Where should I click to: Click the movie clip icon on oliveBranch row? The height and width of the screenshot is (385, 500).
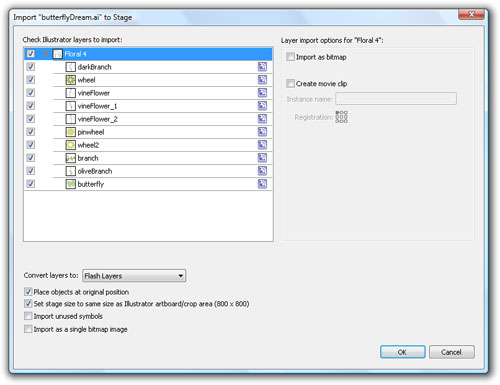(262, 171)
